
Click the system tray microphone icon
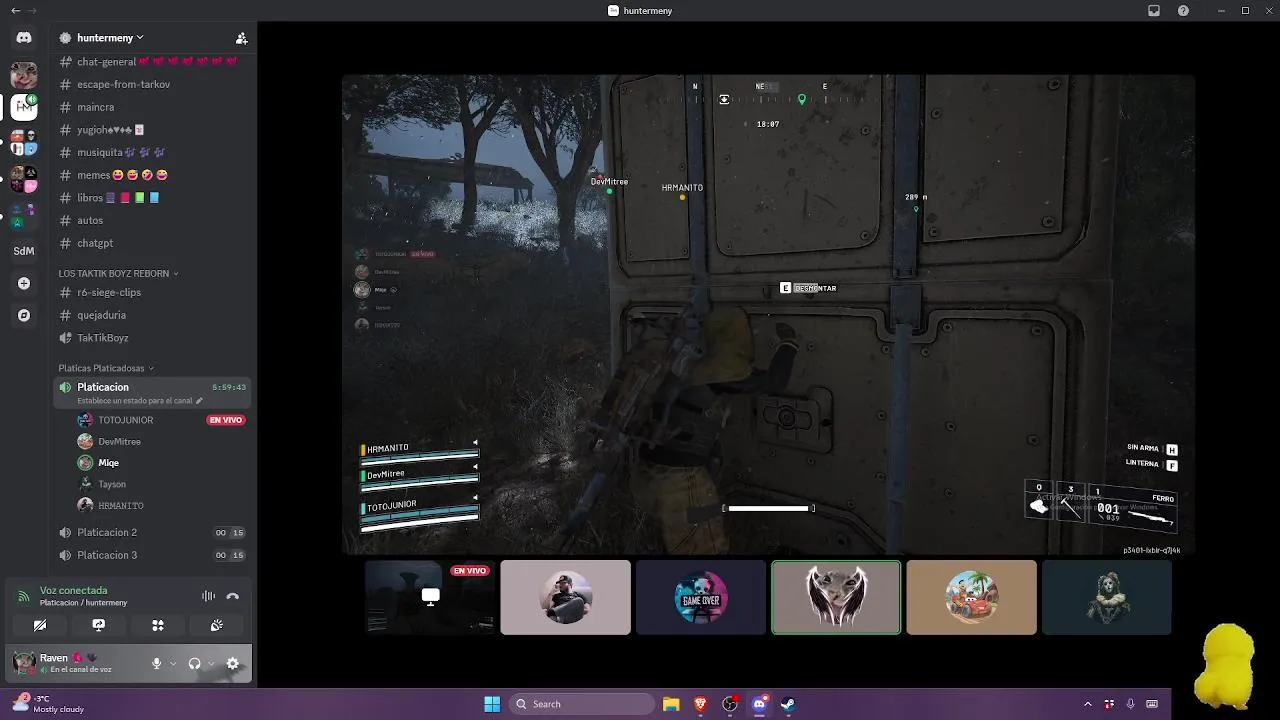click(1130, 704)
